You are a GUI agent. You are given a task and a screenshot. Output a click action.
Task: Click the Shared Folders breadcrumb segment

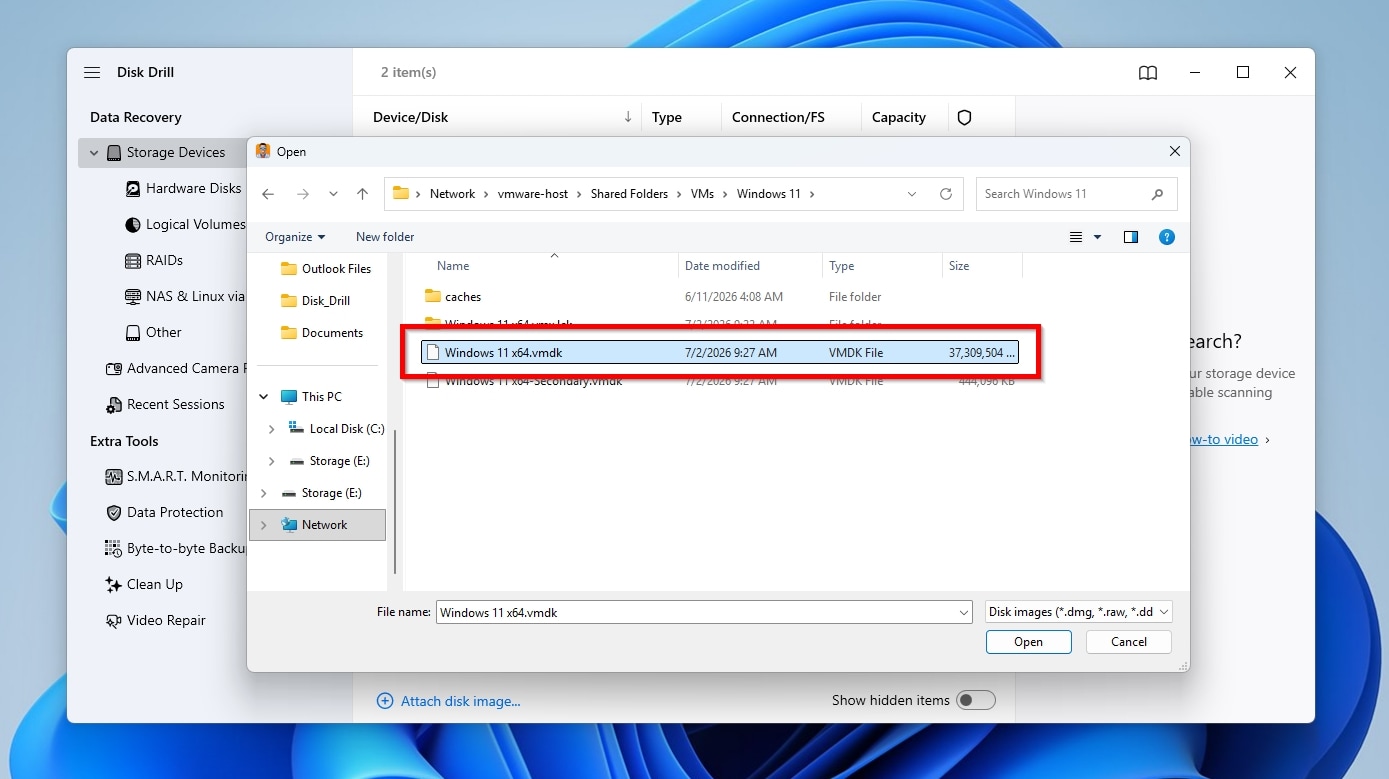coord(629,194)
